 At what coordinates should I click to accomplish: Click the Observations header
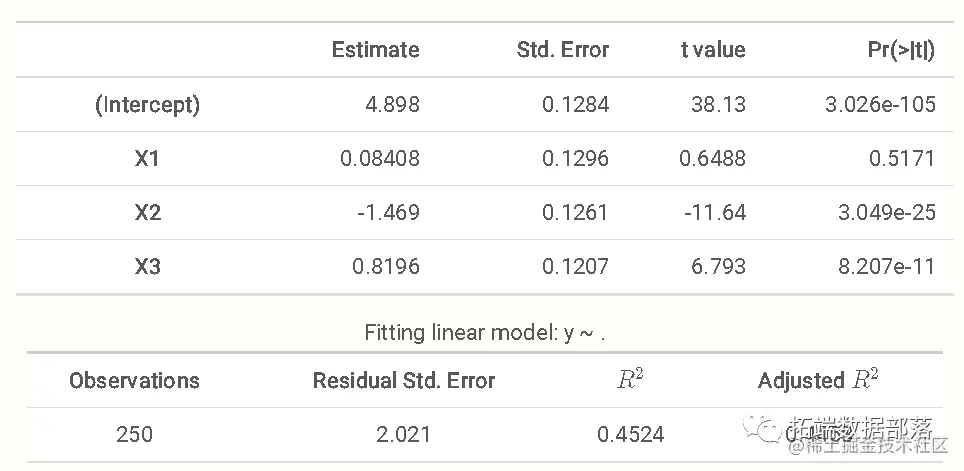pos(134,381)
